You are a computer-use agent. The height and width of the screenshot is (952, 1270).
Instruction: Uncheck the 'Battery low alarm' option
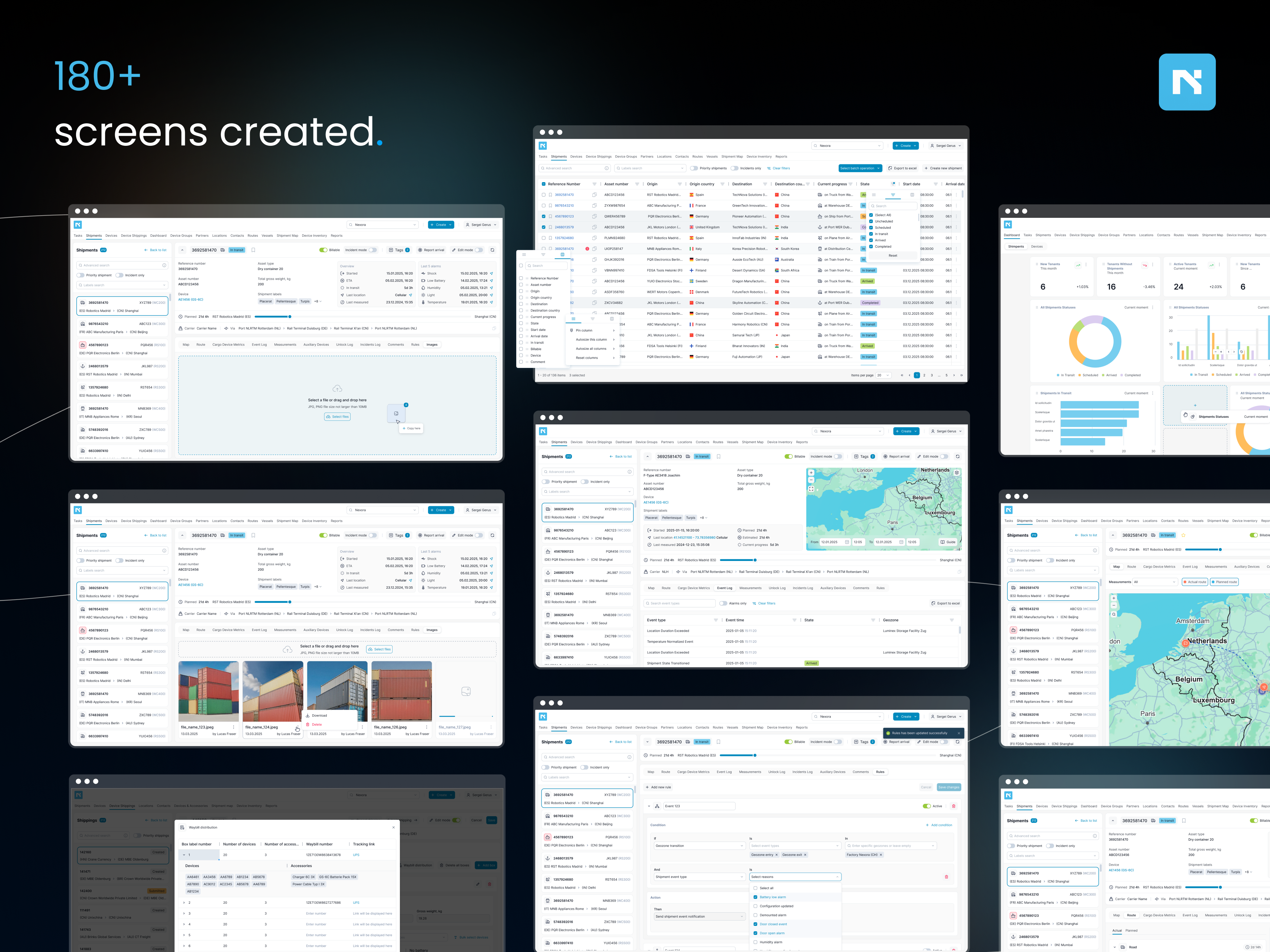point(755,897)
